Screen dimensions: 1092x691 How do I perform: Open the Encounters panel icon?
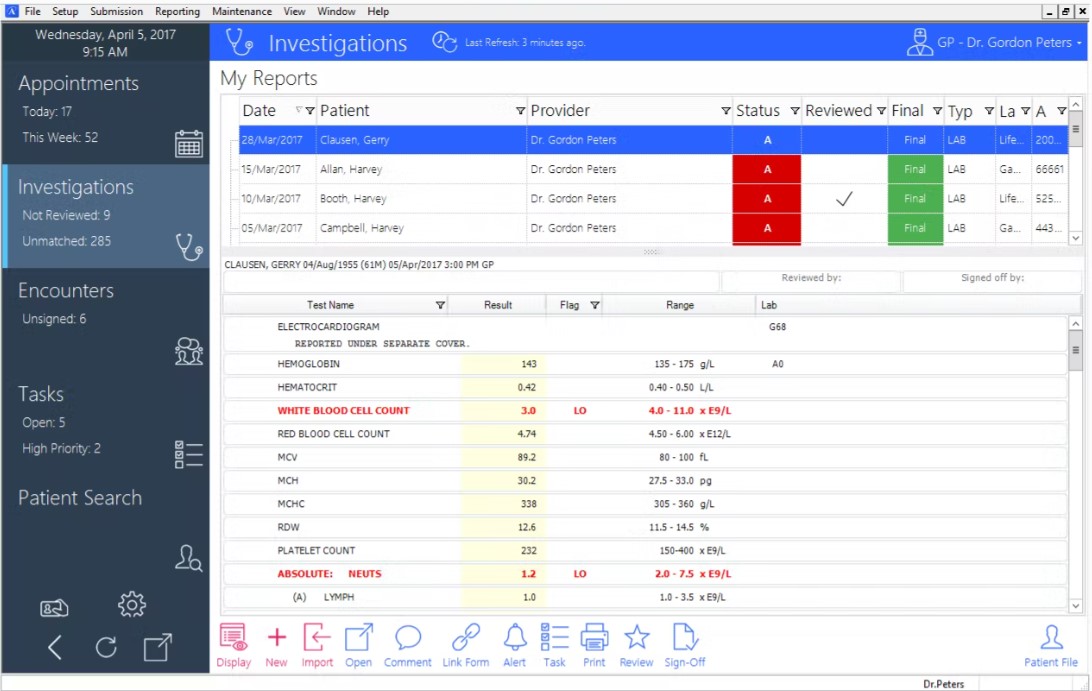click(x=188, y=351)
